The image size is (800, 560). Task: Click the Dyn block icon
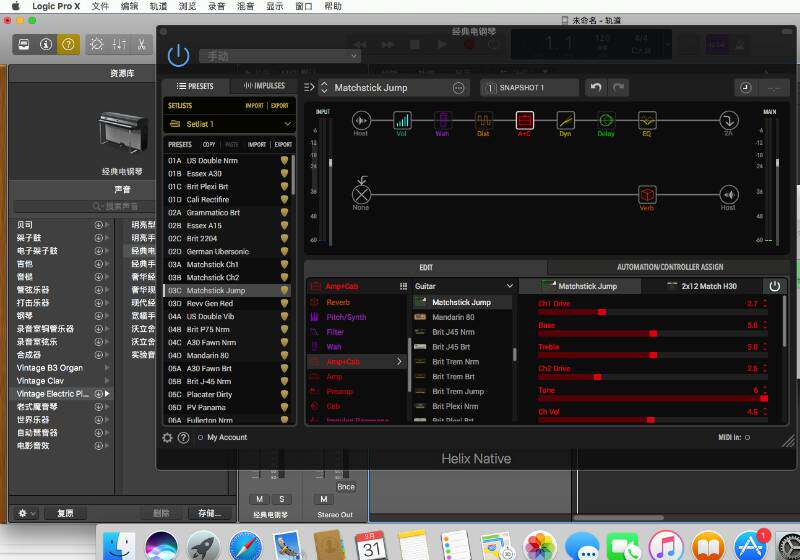(565, 121)
